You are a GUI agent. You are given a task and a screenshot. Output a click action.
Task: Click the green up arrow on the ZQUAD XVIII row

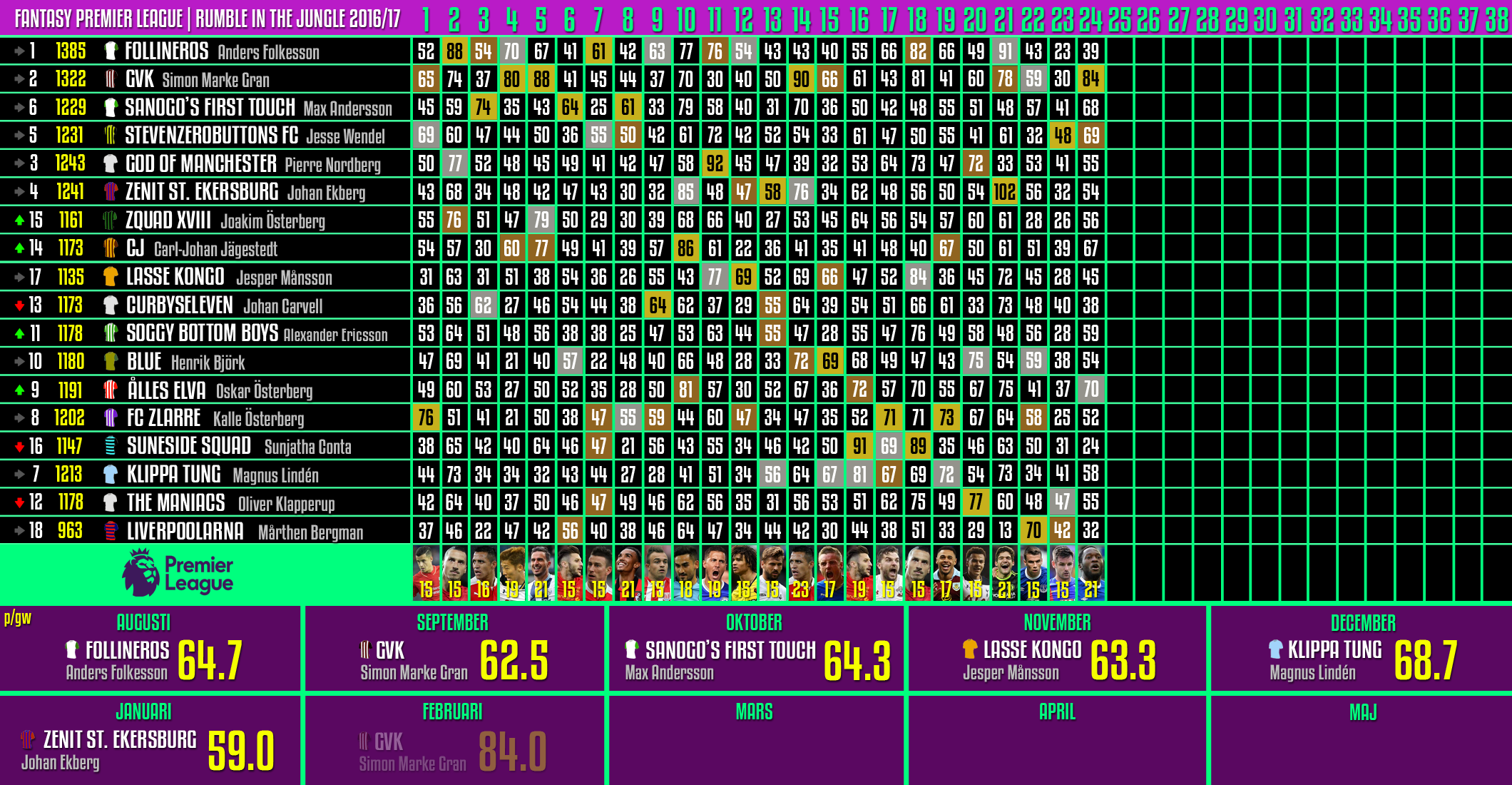point(19,221)
